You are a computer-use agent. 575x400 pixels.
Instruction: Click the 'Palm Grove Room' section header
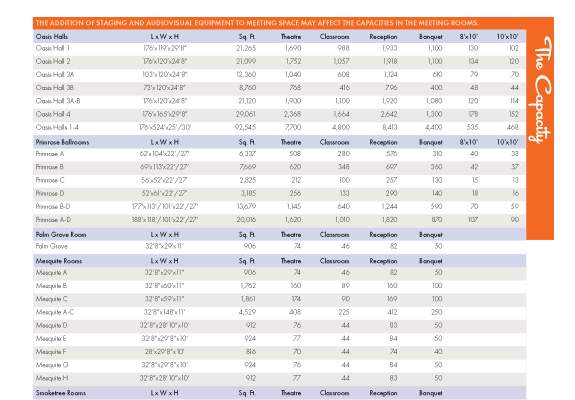[61, 235]
